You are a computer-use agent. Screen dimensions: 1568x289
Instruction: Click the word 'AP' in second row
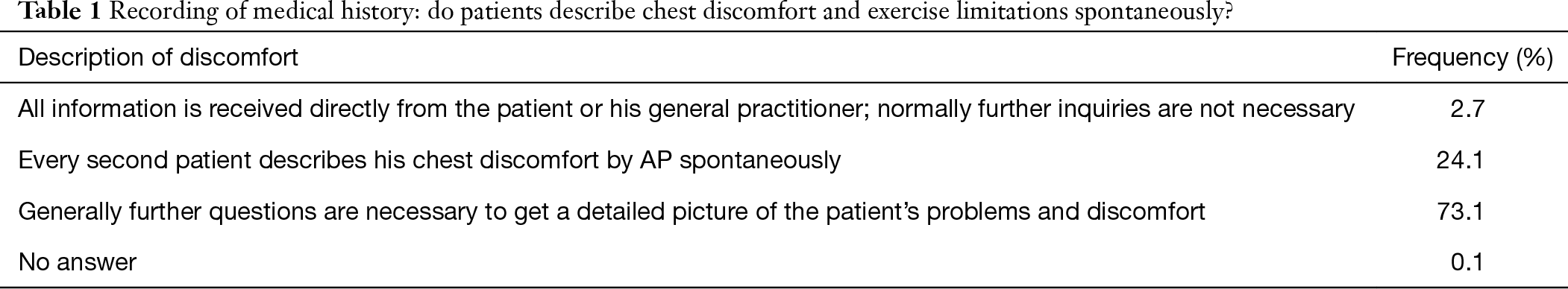click(x=656, y=160)
